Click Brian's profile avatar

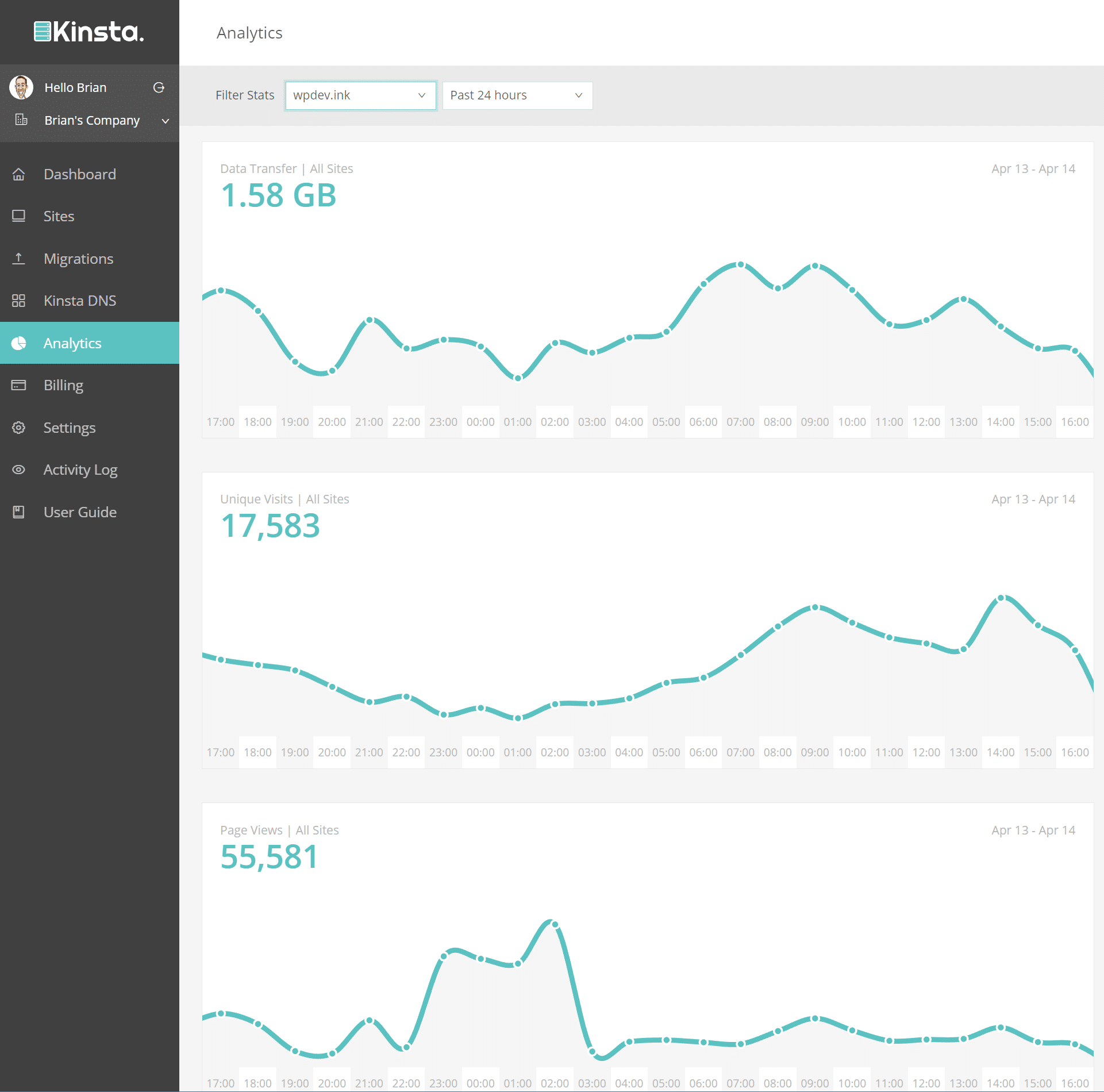[x=21, y=87]
